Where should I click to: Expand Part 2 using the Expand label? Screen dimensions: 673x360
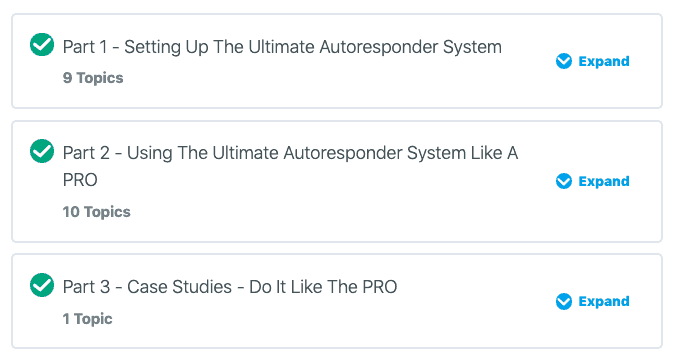(604, 181)
